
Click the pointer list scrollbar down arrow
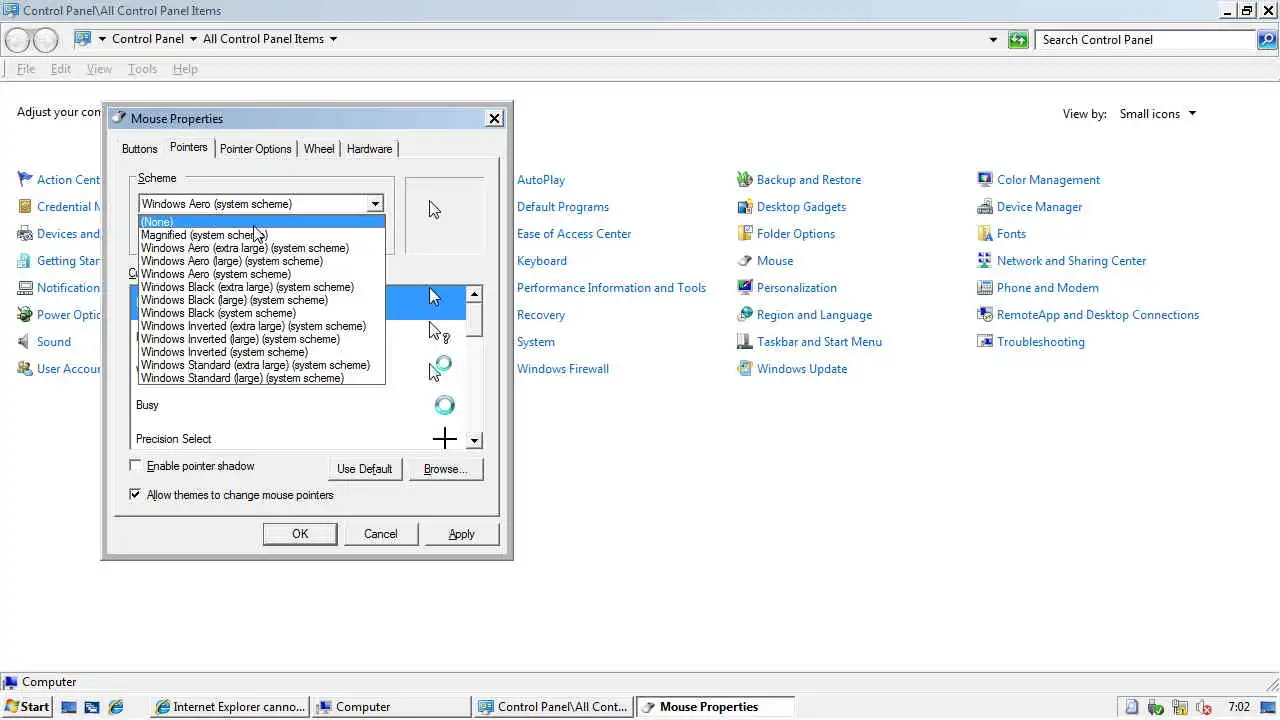(x=474, y=440)
